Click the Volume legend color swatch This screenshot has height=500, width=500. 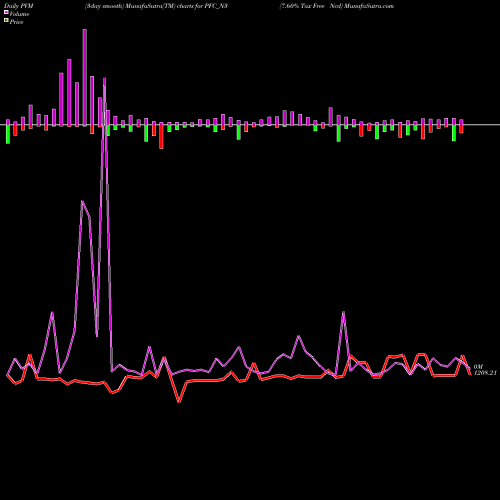pos(6,13)
